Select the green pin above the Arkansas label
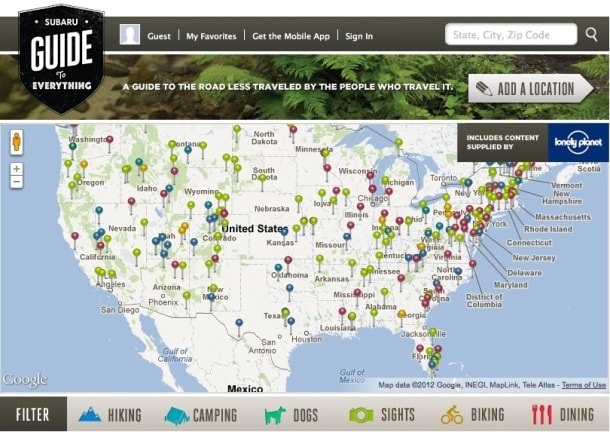This screenshot has height=432, width=610. [320, 258]
